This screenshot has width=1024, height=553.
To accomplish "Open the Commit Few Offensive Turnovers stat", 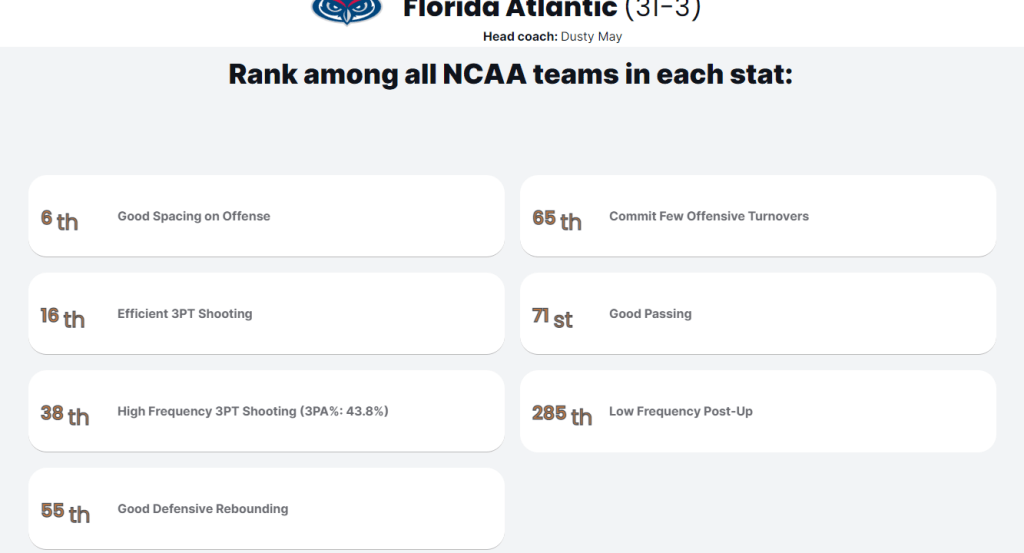I will (709, 216).
